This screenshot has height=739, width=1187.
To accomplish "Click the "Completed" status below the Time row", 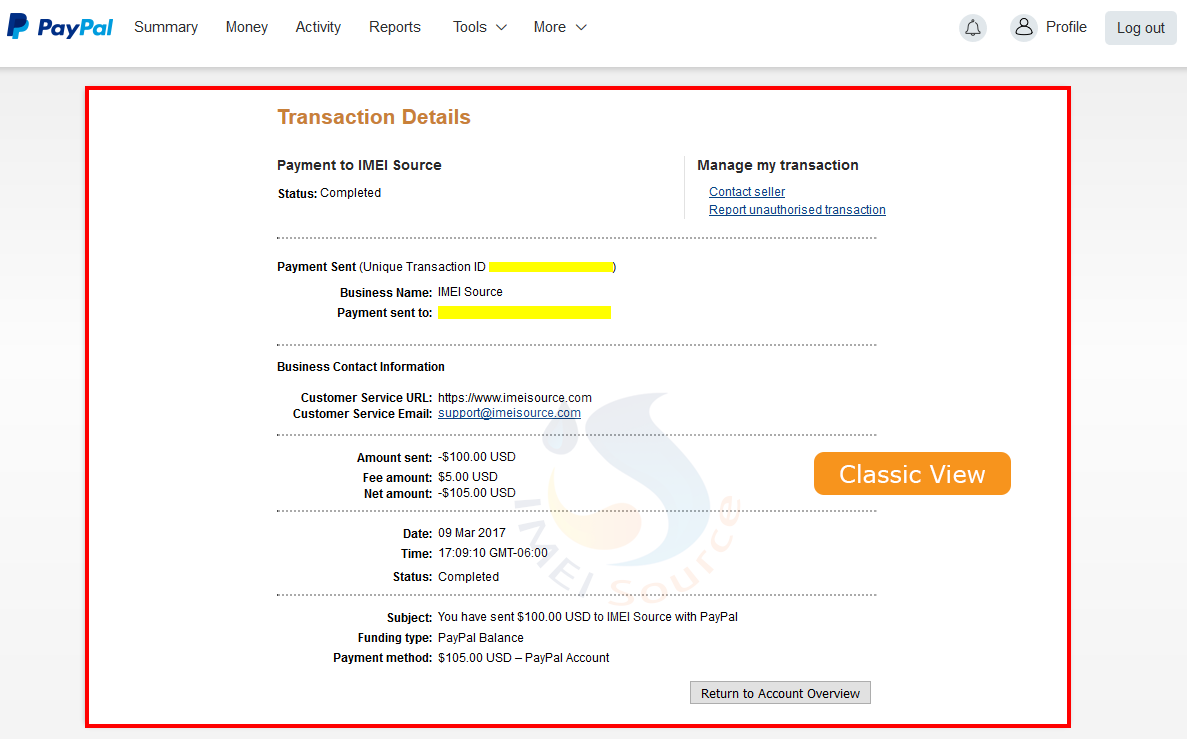I will coord(469,576).
